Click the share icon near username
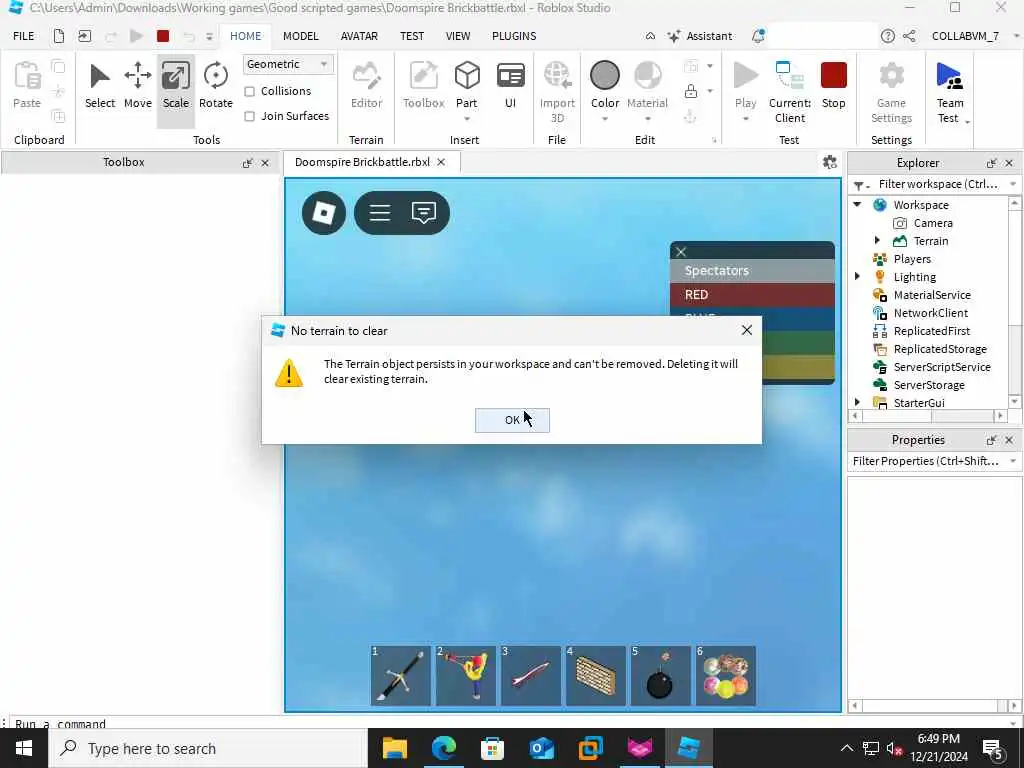Screen dimensions: 1024x768 coord(909,36)
